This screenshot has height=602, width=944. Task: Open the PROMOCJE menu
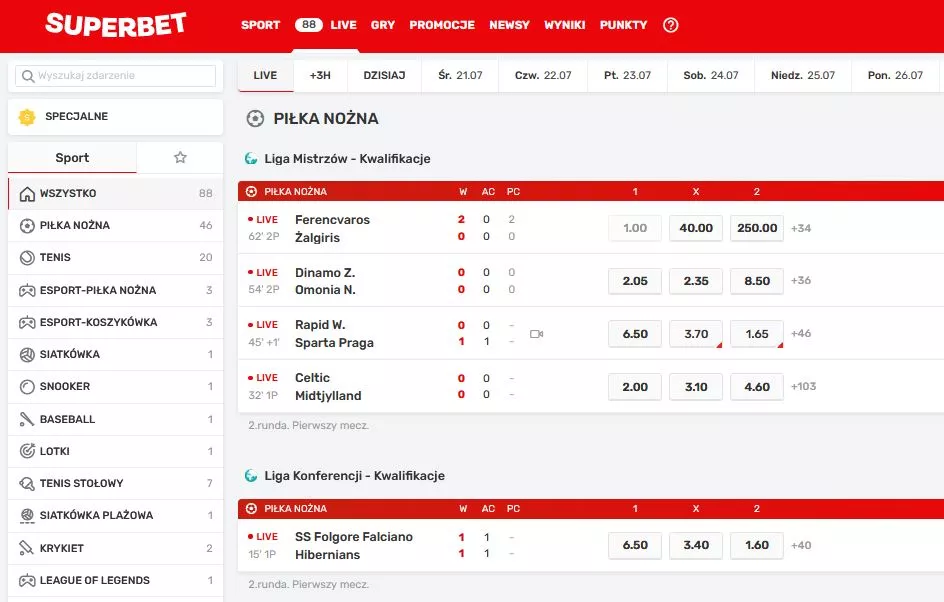tap(442, 25)
